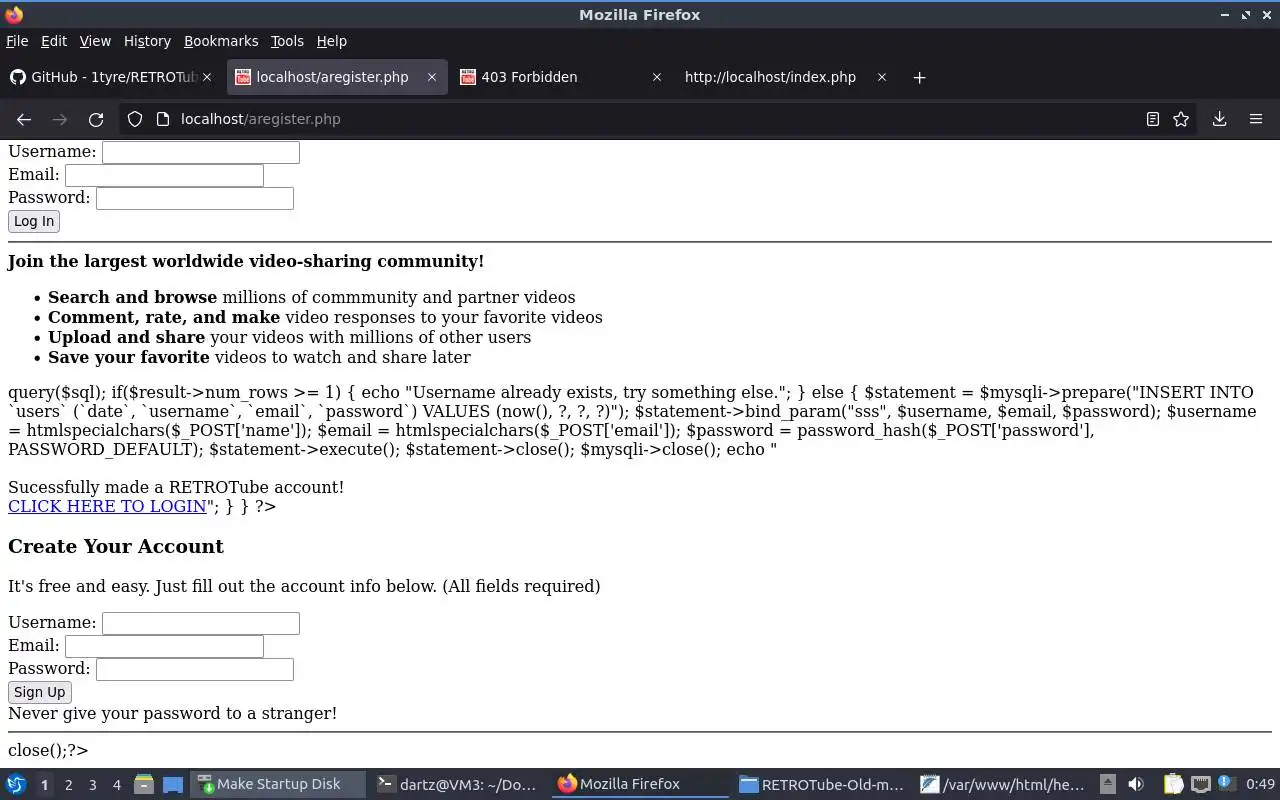
Task: Close the 403 Forbidden tab
Action: [x=657, y=77]
